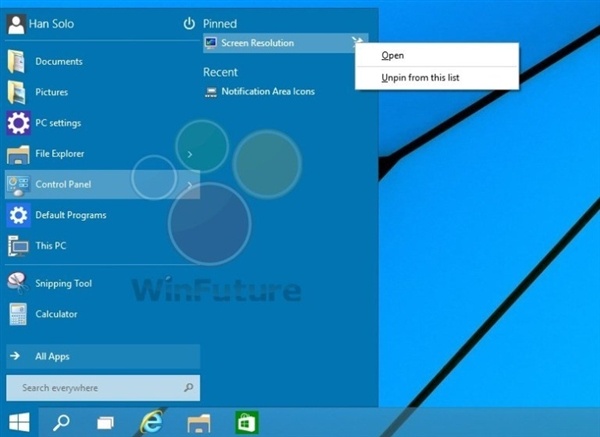
Task: Choose Open from the context menu
Action: coord(437,55)
